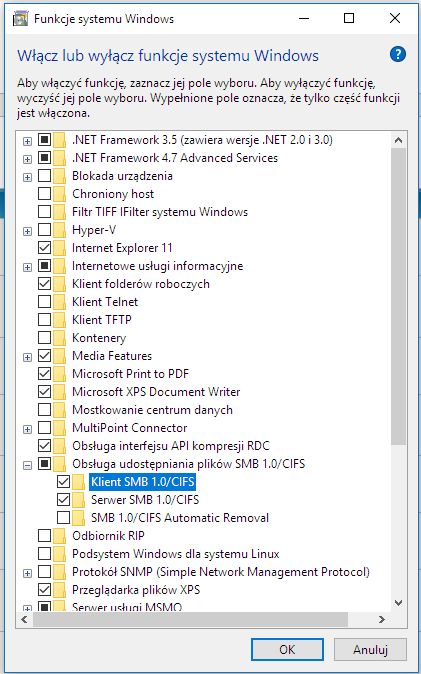Screen dimensions: 421x674
Task: Enable the Klient Telnet checkbox
Action: (44, 302)
